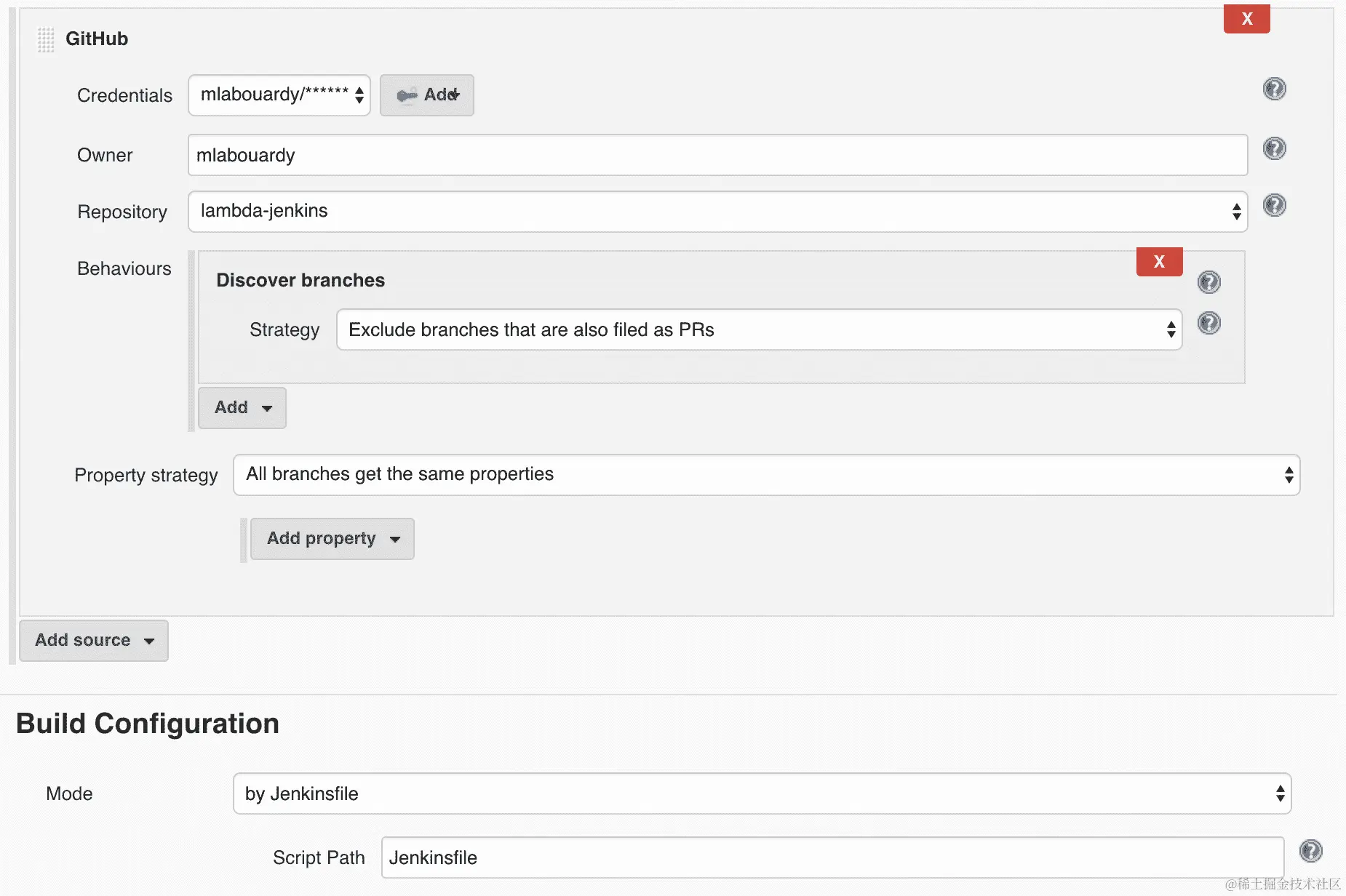Grab the GitHub source drag handle
The height and width of the screenshot is (896, 1346).
tap(46, 39)
